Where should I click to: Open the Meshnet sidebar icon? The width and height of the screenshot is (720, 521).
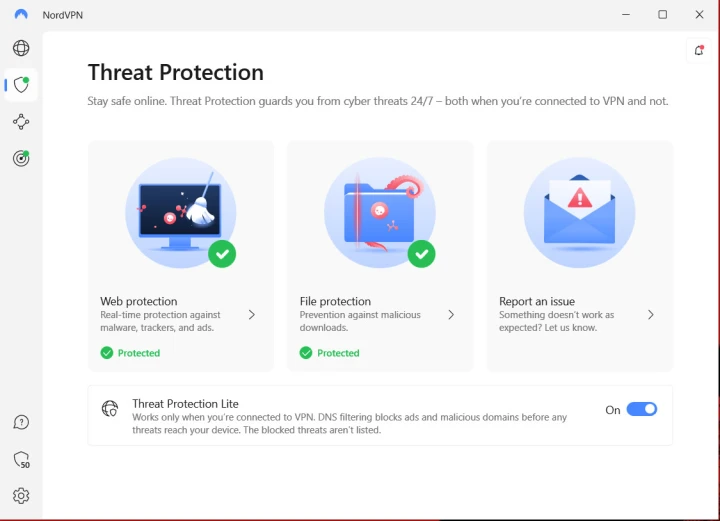pyautogui.click(x=21, y=122)
